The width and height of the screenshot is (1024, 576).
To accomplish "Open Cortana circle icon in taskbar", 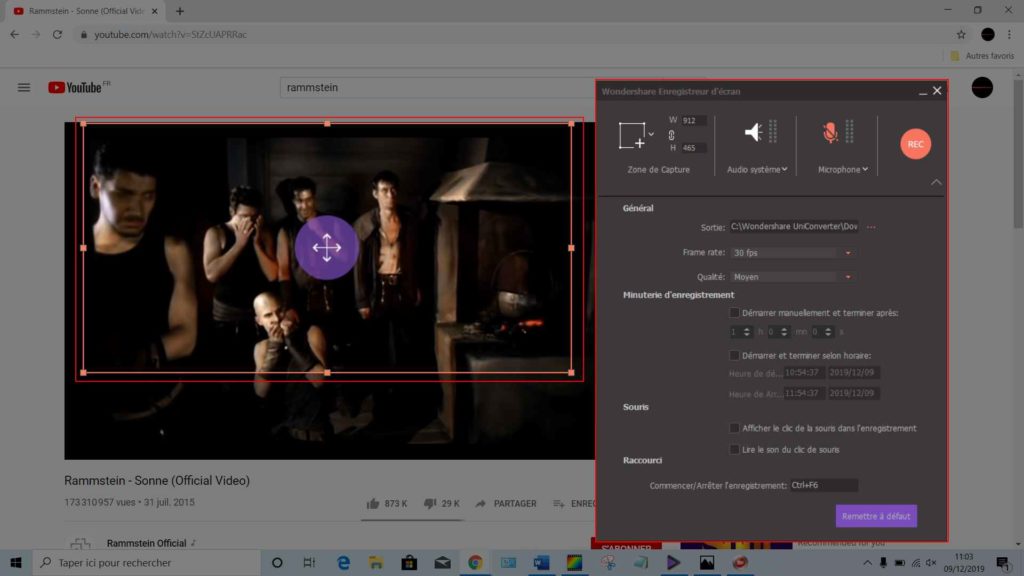I will point(277,562).
